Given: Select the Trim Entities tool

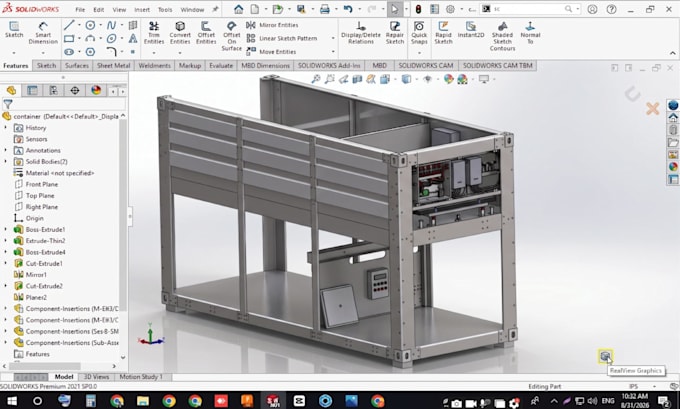Looking at the screenshot, I should point(154,33).
